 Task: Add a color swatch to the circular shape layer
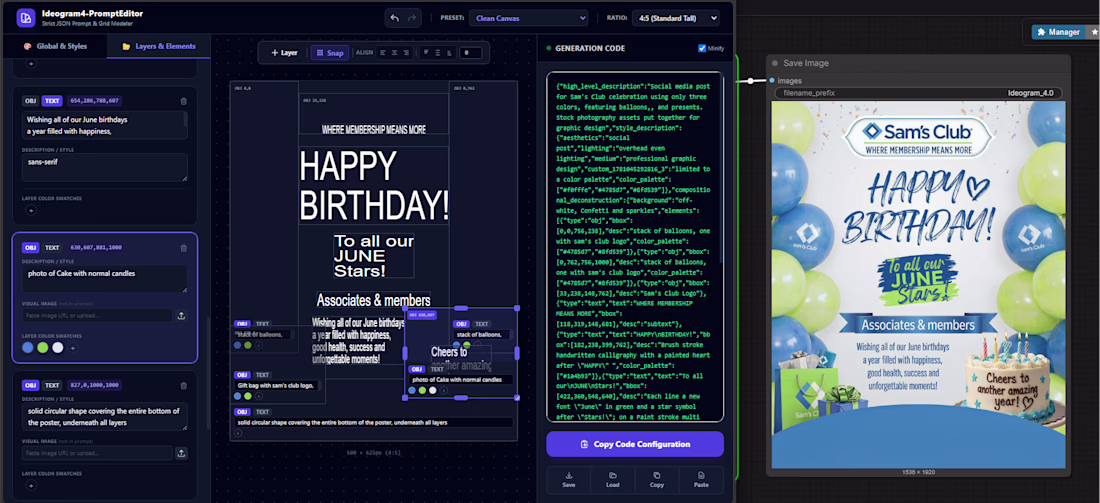click(30, 485)
